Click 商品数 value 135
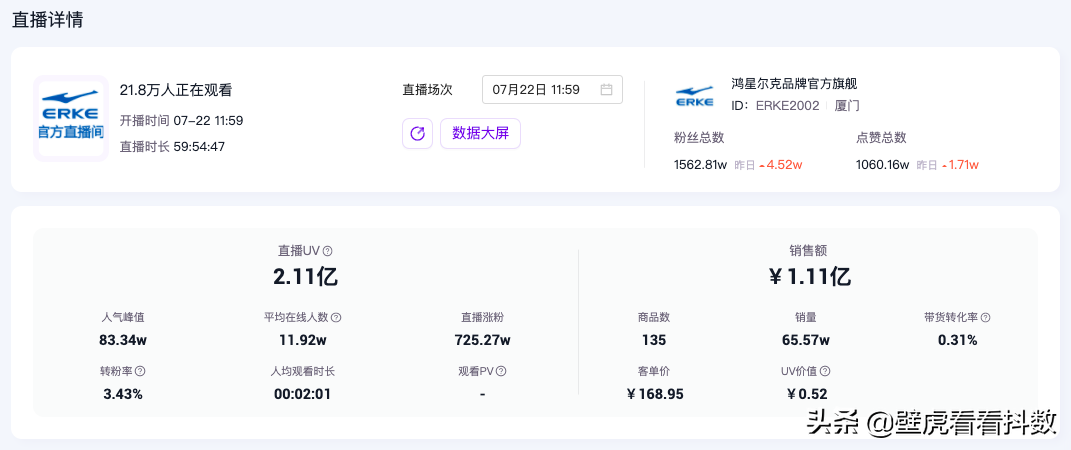The image size is (1071, 450). click(x=654, y=340)
